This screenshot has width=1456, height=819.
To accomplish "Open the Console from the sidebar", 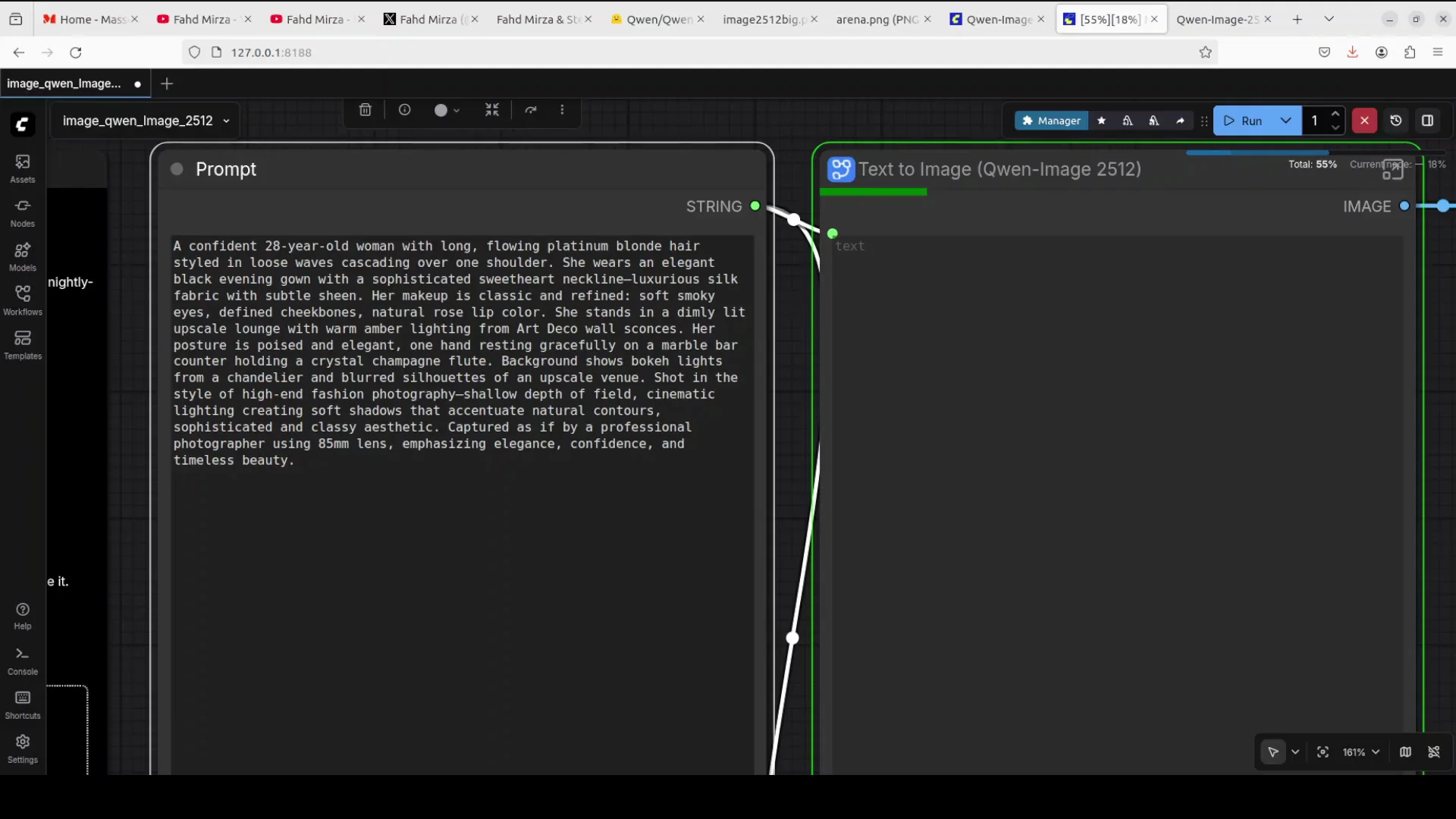I will pos(22,660).
